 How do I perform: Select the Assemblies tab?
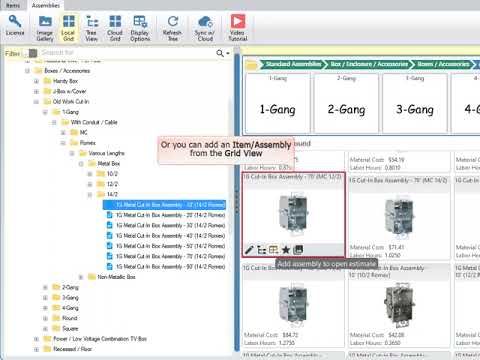(x=46, y=5)
